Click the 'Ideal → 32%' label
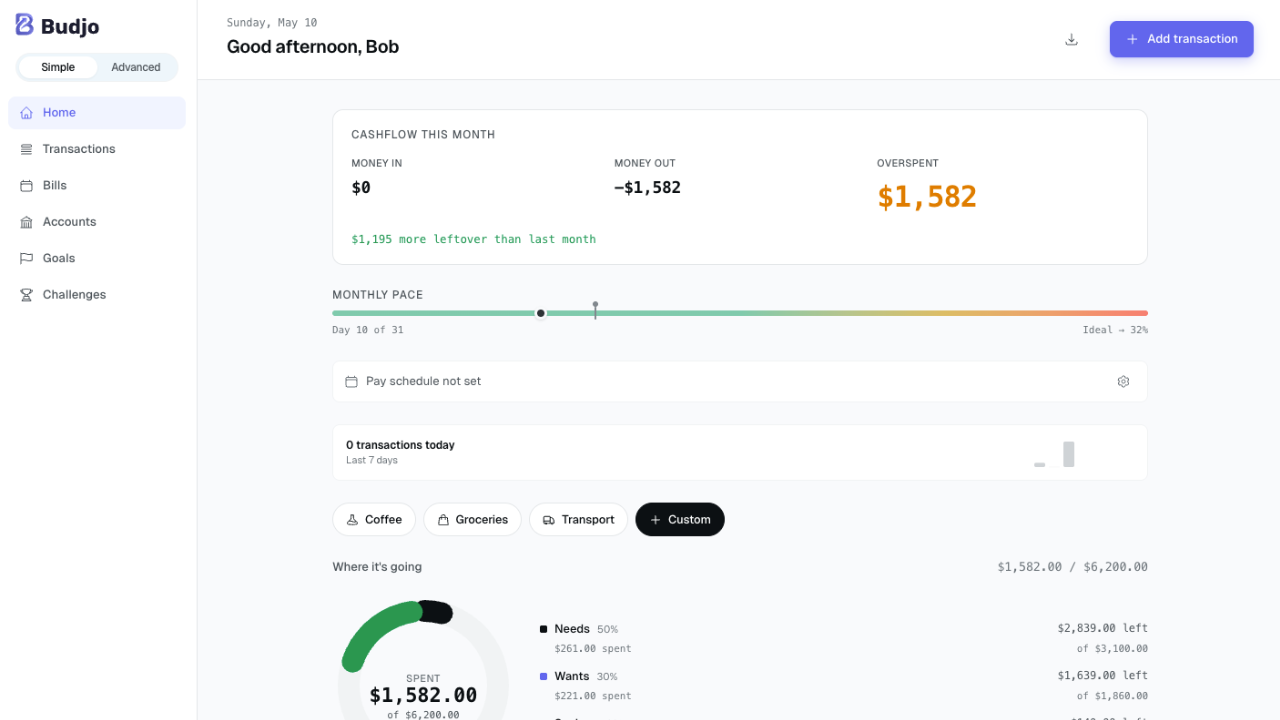 tap(1115, 330)
